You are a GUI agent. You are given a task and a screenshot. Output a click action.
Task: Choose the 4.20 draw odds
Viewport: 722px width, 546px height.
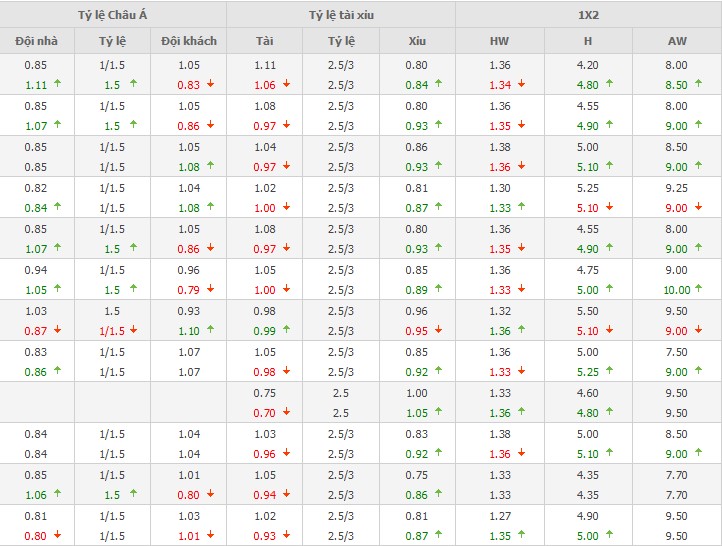[588, 65]
